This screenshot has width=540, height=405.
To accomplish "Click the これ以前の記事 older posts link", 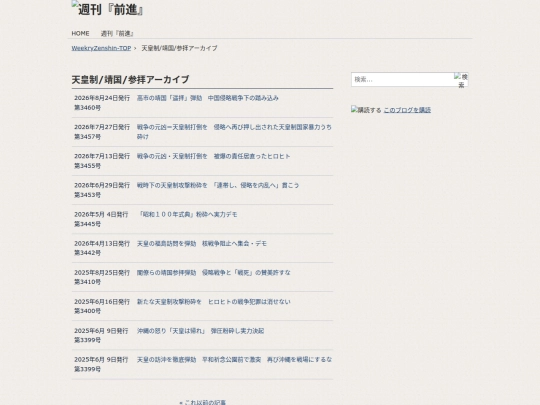I will click(202, 402).
